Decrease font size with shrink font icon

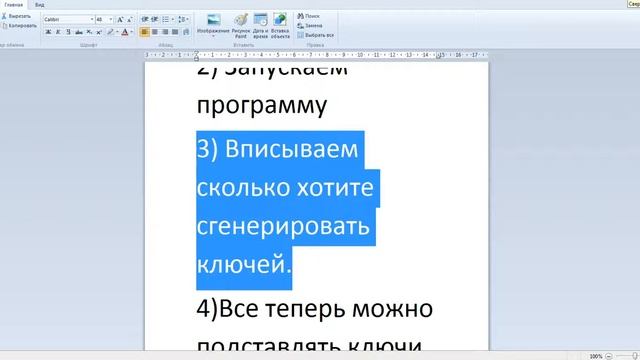[130, 19]
